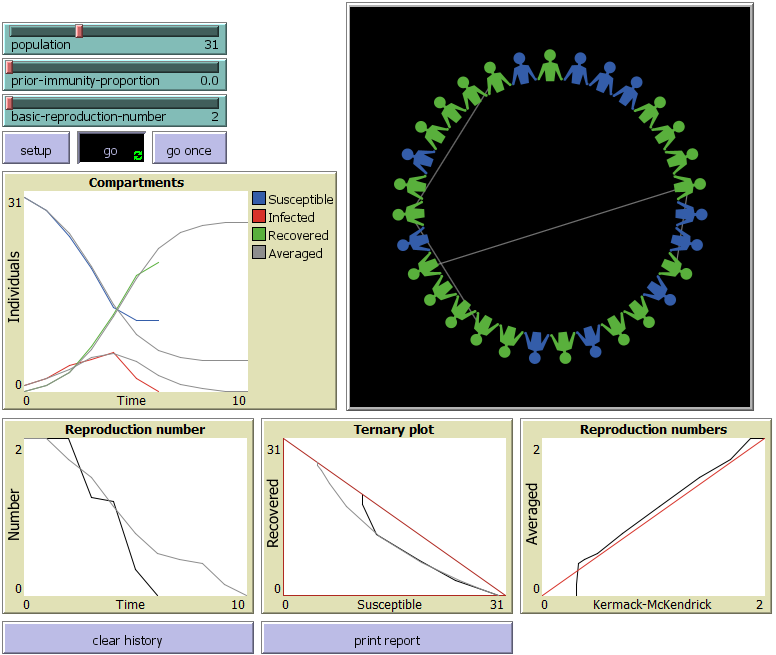The width and height of the screenshot is (776, 655).
Task: Click the blue Susceptible legend swatch
Action: (259, 199)
